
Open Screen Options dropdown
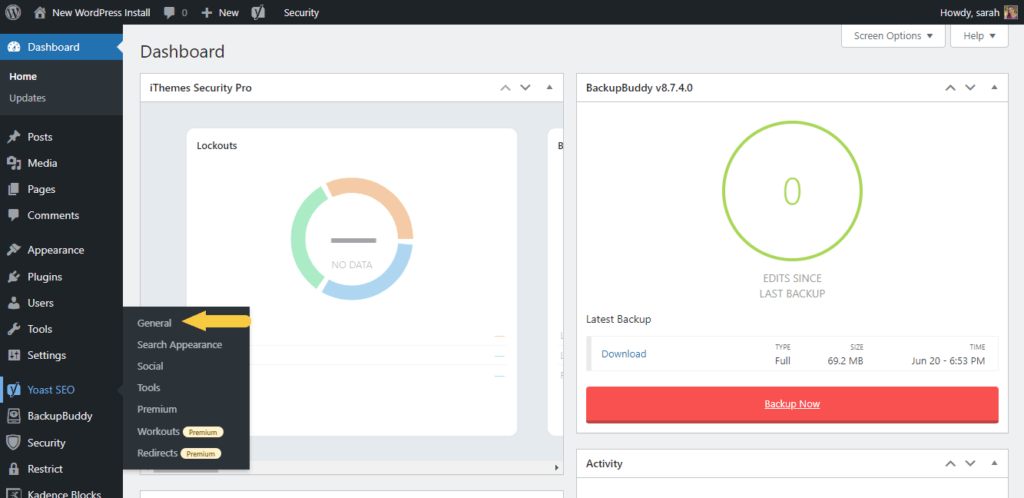pos(893,36)
